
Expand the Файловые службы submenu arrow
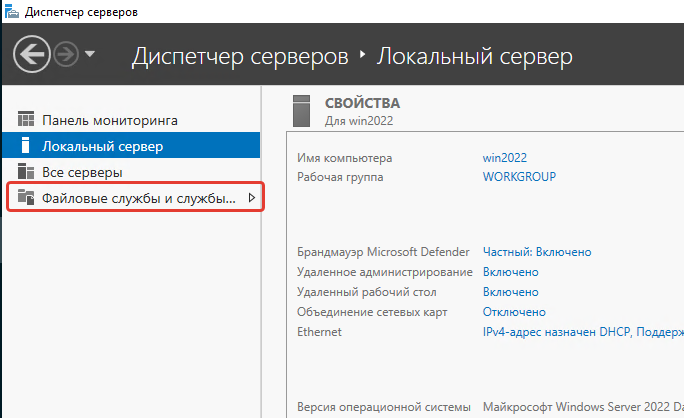(251, 198)
